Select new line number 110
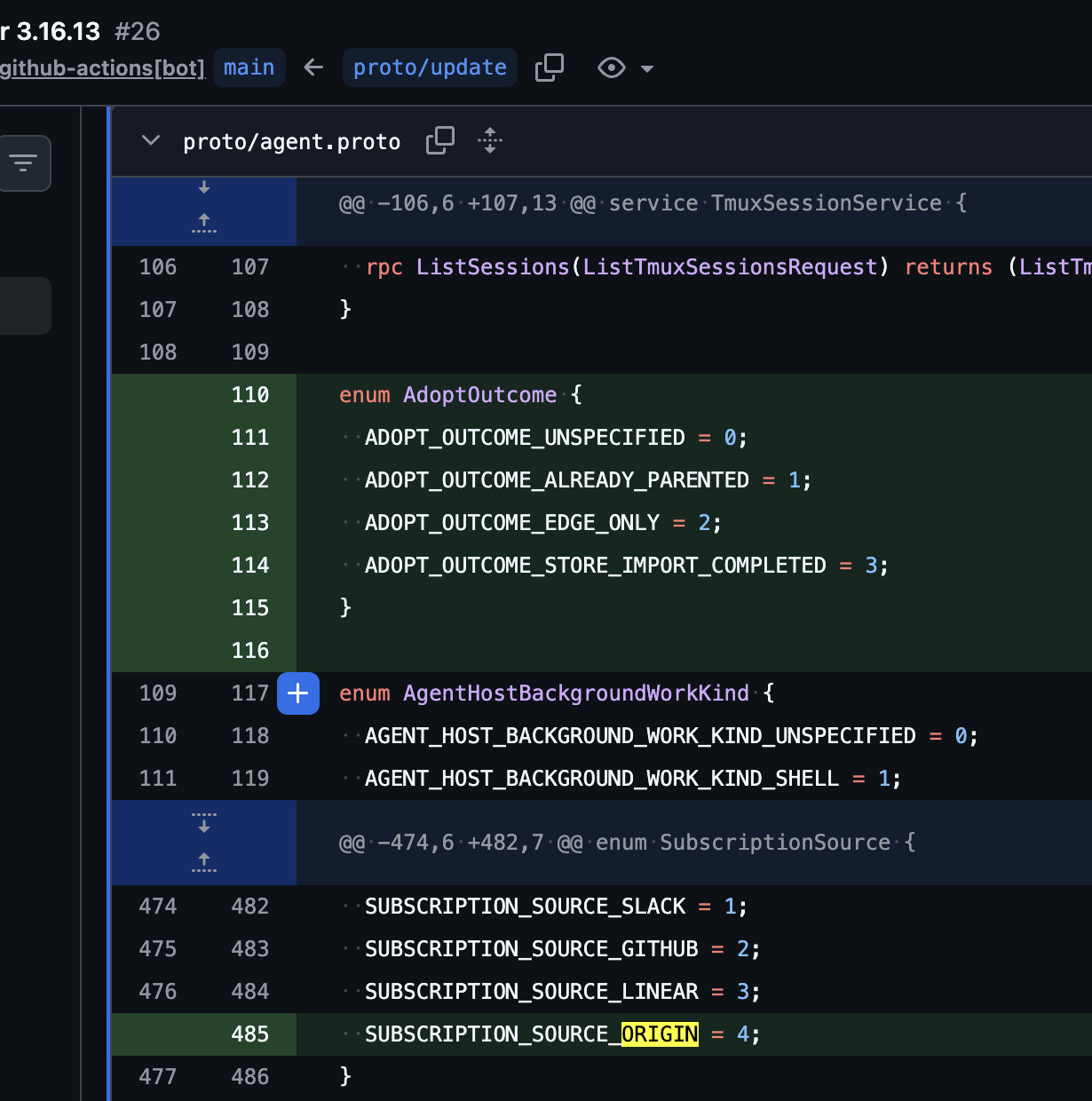The height and width of the screenshot is (1101, 1092). tap(250, 395)
